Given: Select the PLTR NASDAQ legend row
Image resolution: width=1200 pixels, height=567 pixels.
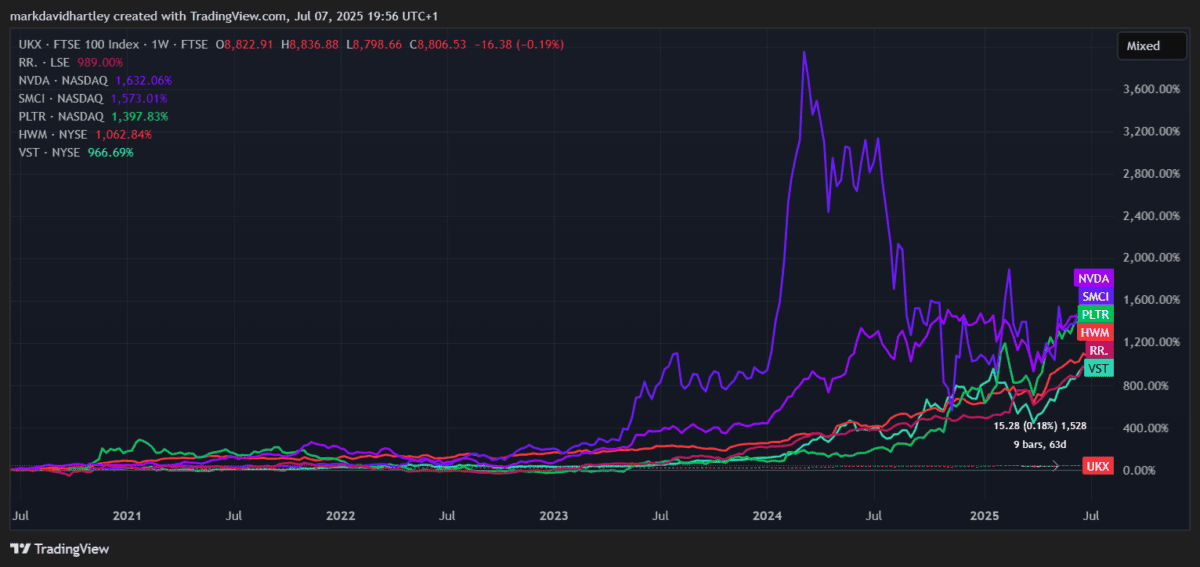Looking at the screenshot, I should click(x=93, y=116).
